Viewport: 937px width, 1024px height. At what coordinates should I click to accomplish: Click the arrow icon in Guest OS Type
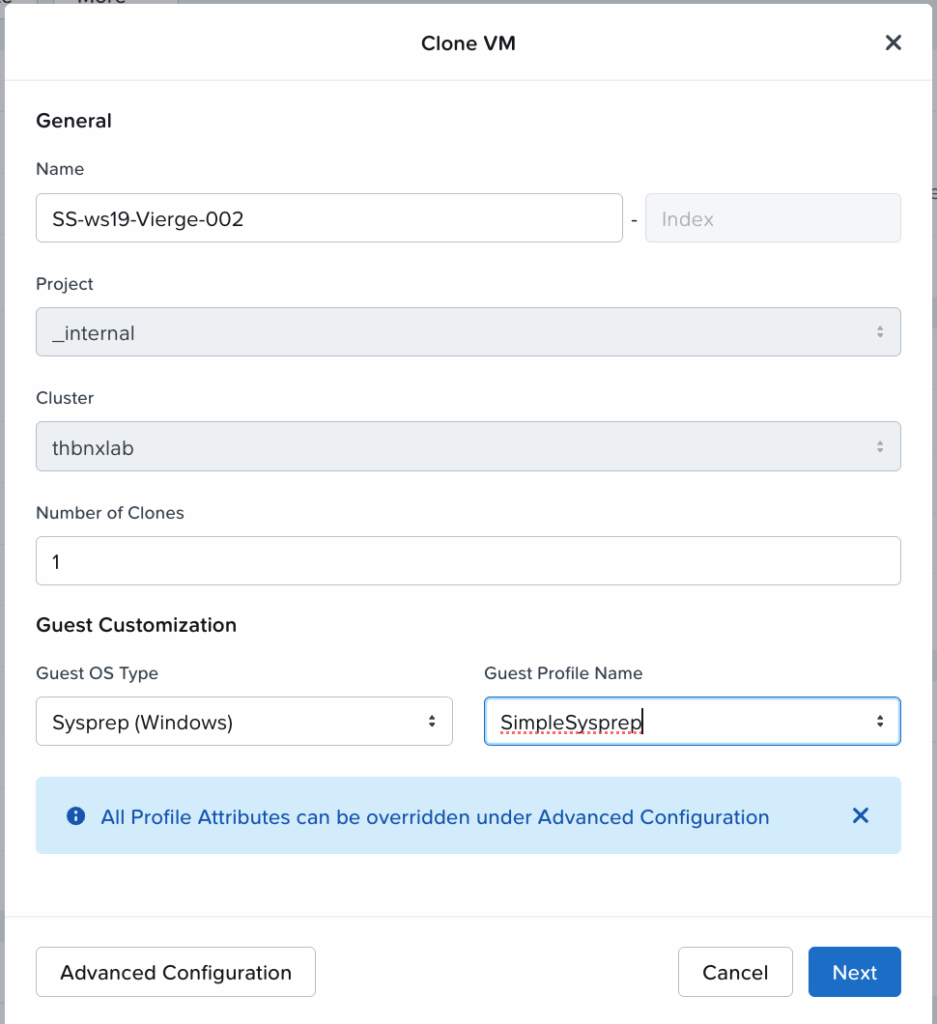pyautogui.click(x=432, y=721)
